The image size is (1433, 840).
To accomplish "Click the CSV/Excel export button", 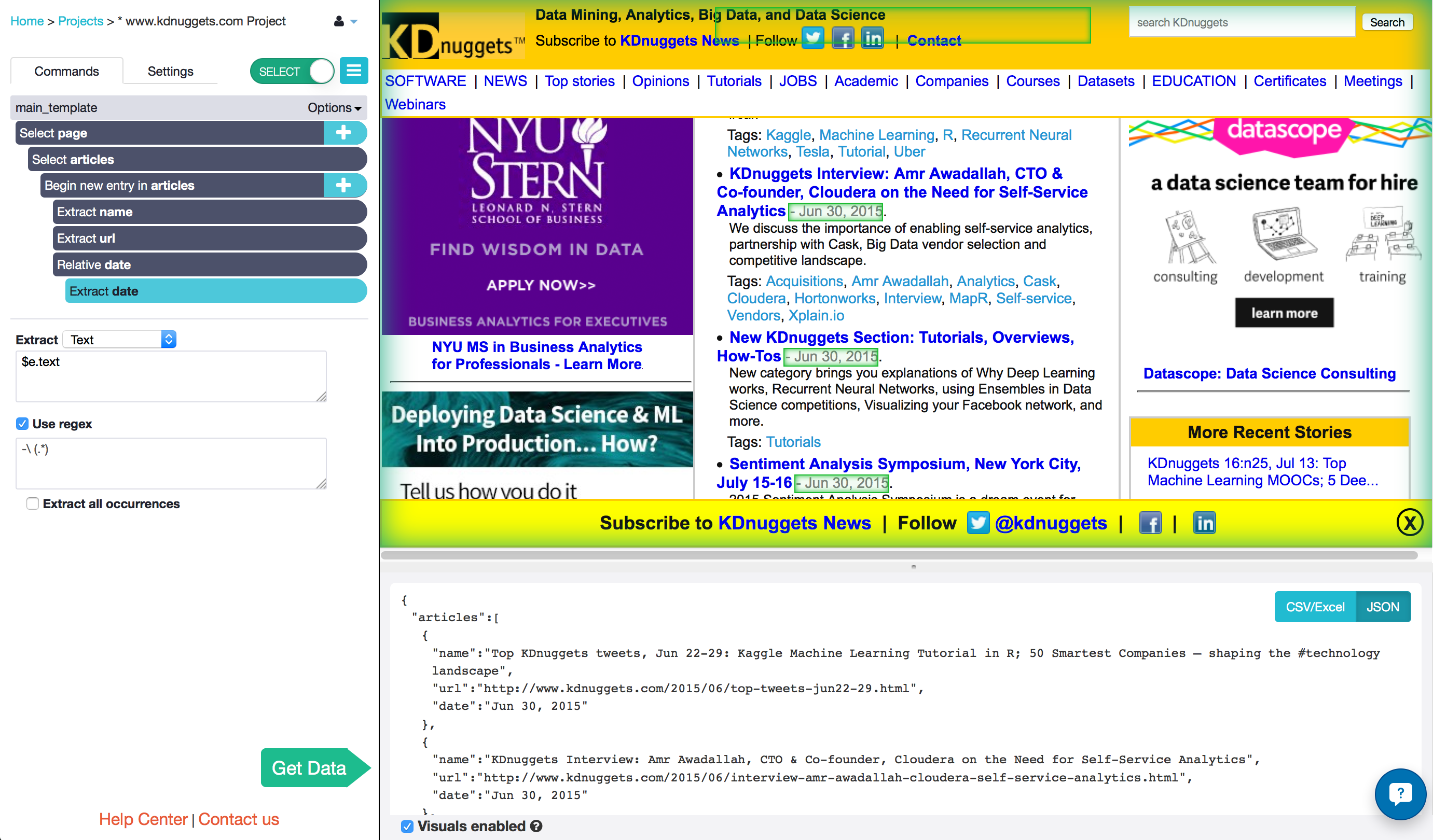I will tap(1313, 606).
